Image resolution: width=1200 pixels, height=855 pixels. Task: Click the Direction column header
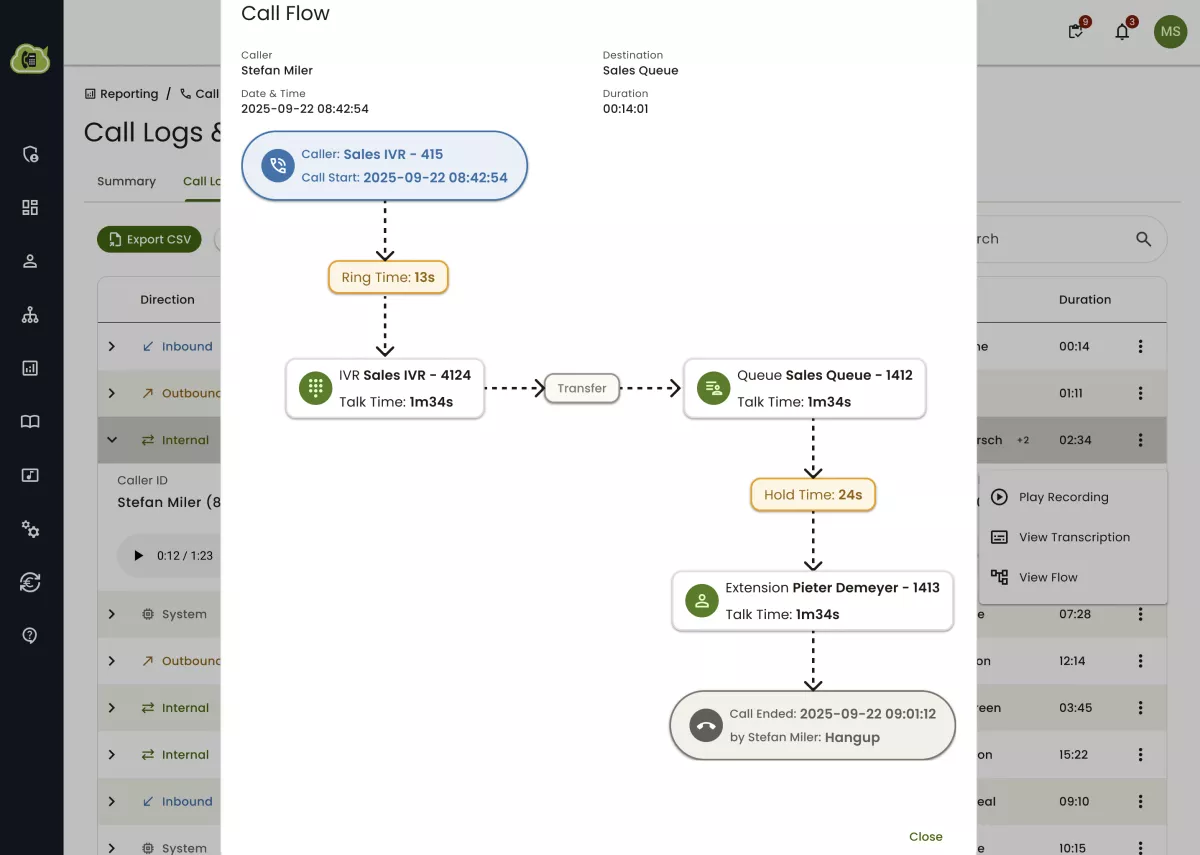click(x=167, y=299)
